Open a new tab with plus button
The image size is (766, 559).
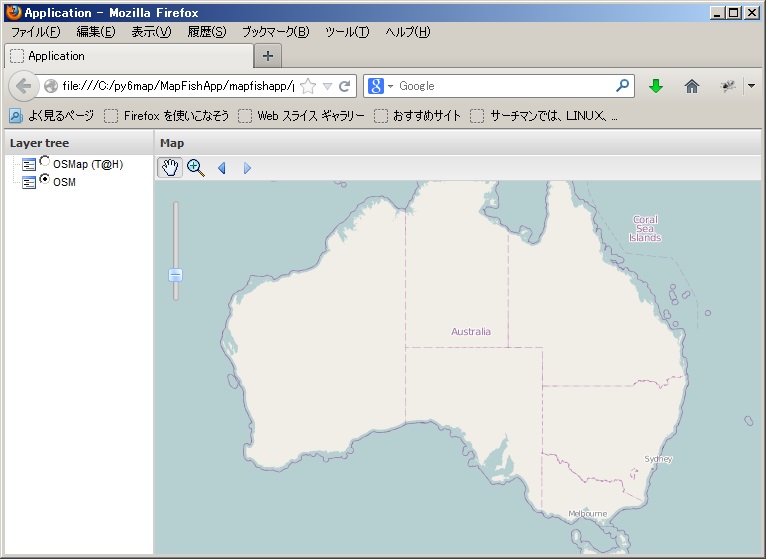pyautogui.click(x=267, y=56)
